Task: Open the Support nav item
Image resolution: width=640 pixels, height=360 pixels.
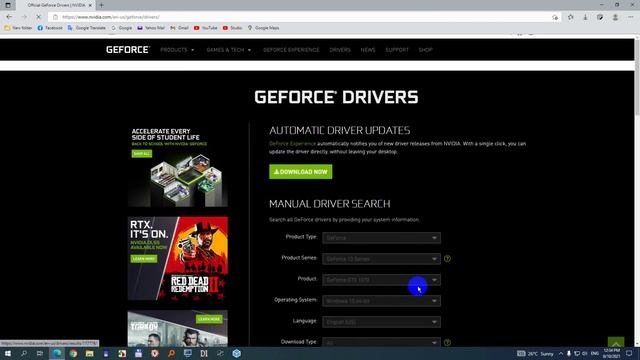Action: tap(397, 50)
